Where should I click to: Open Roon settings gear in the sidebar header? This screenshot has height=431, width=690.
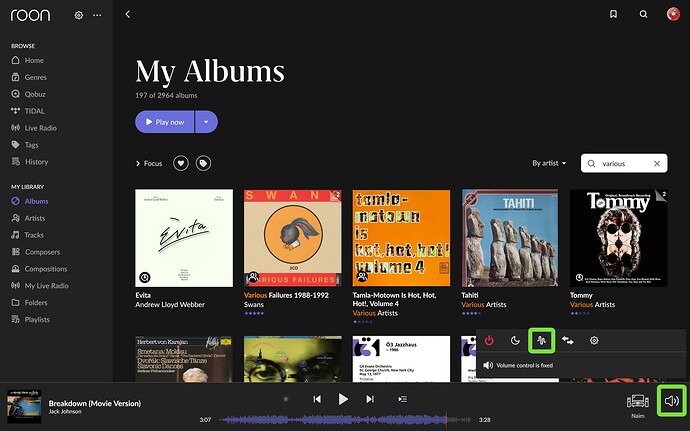pos(79,15)
